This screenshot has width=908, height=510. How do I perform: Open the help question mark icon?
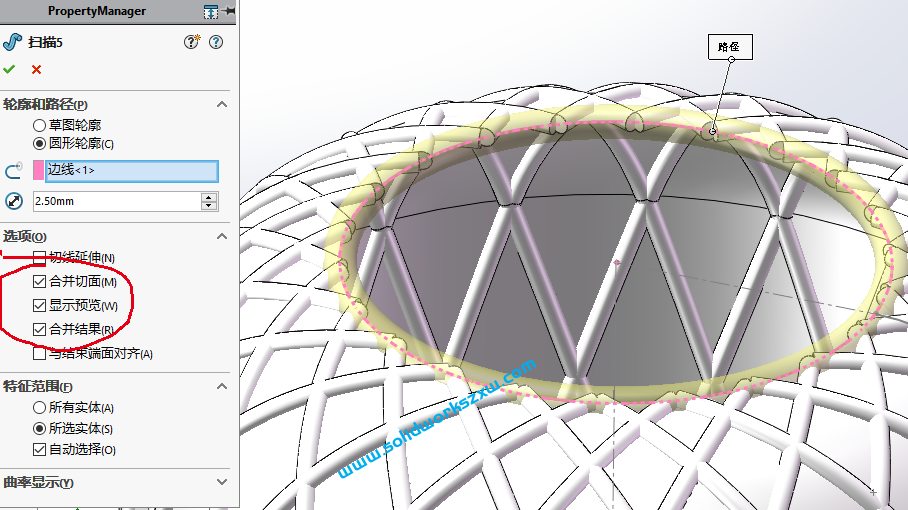[216, 42]
